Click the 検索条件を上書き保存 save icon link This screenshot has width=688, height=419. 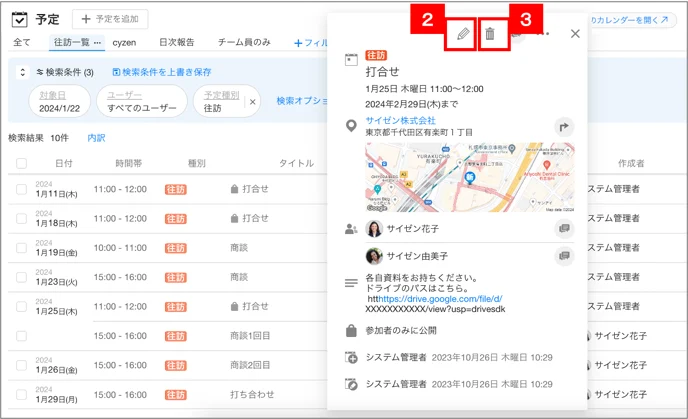162,72
